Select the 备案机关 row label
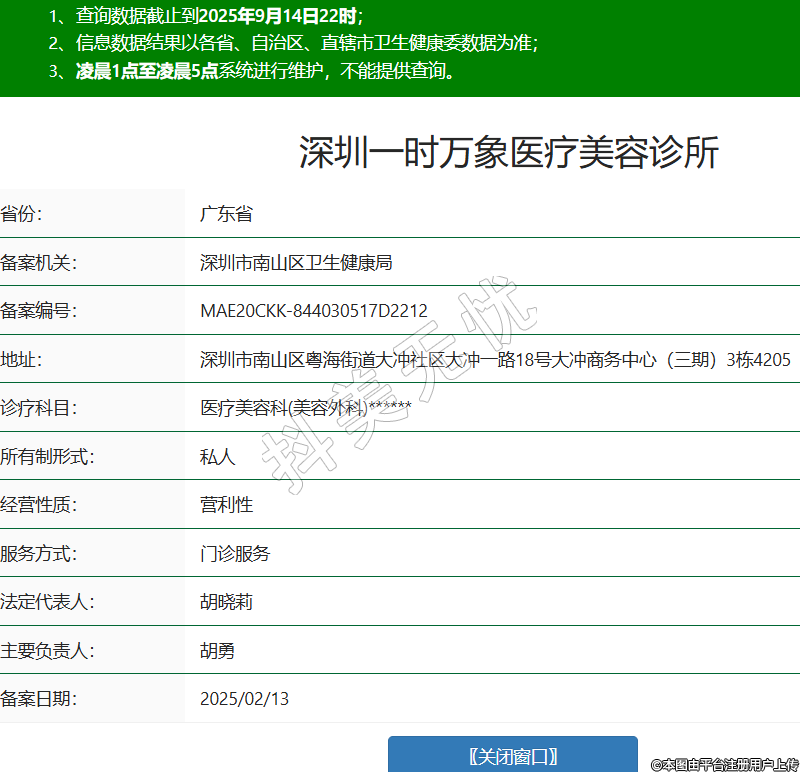The height and width of the screenshot is (772, 800). coord(39,263)
